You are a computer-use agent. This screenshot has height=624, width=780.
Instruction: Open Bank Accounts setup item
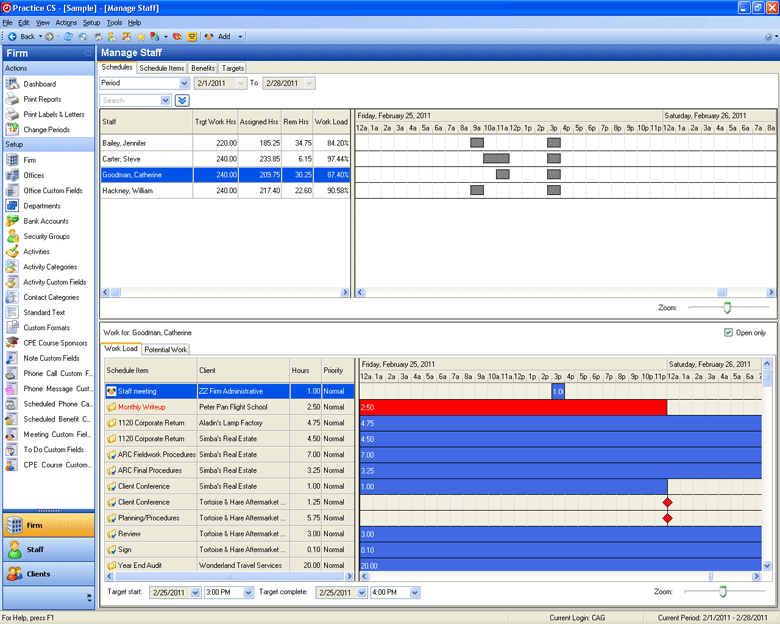[x=46, y=221]
